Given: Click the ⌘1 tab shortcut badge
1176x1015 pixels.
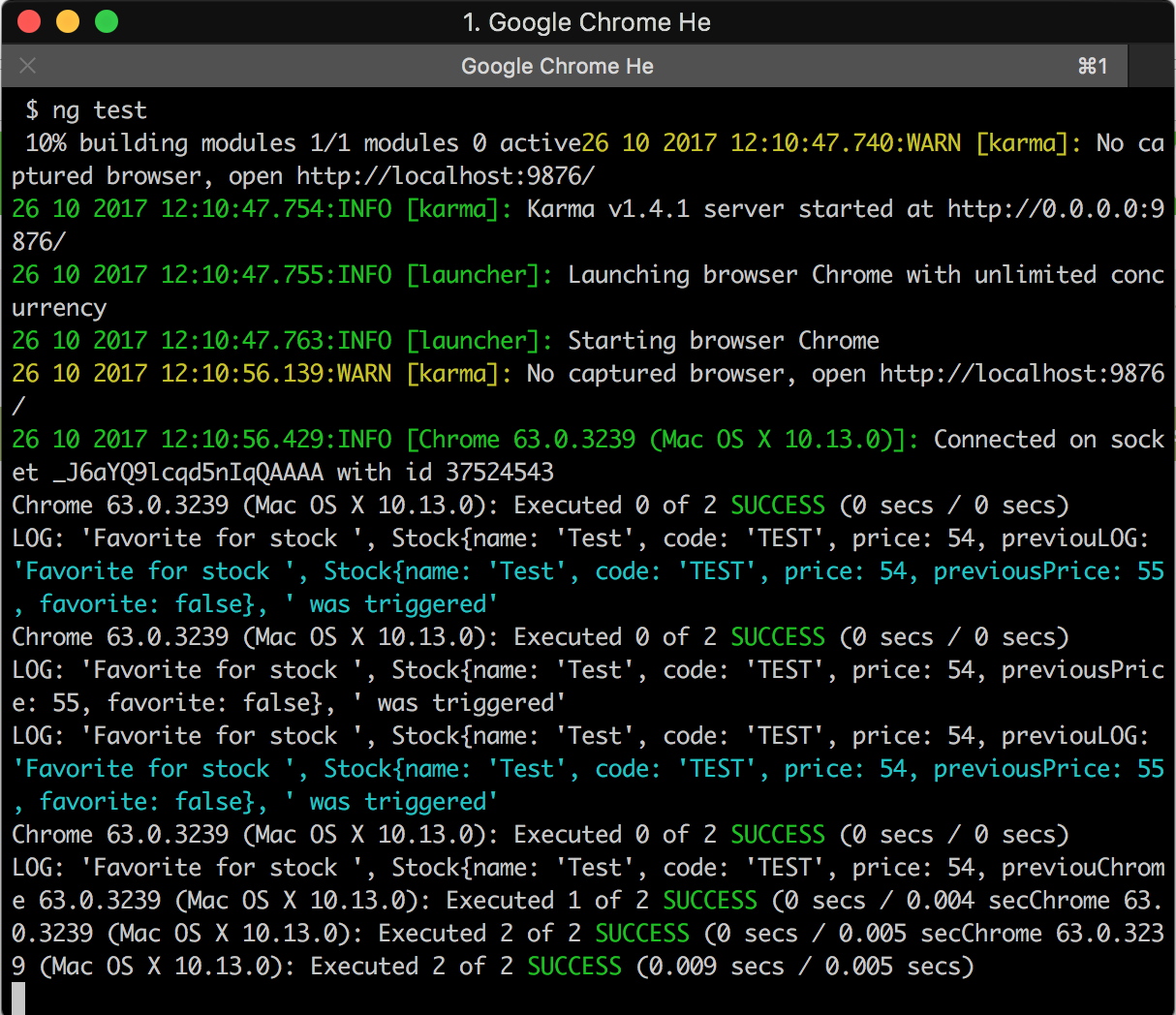Looking at the screenshot, I should [1093, 66].
